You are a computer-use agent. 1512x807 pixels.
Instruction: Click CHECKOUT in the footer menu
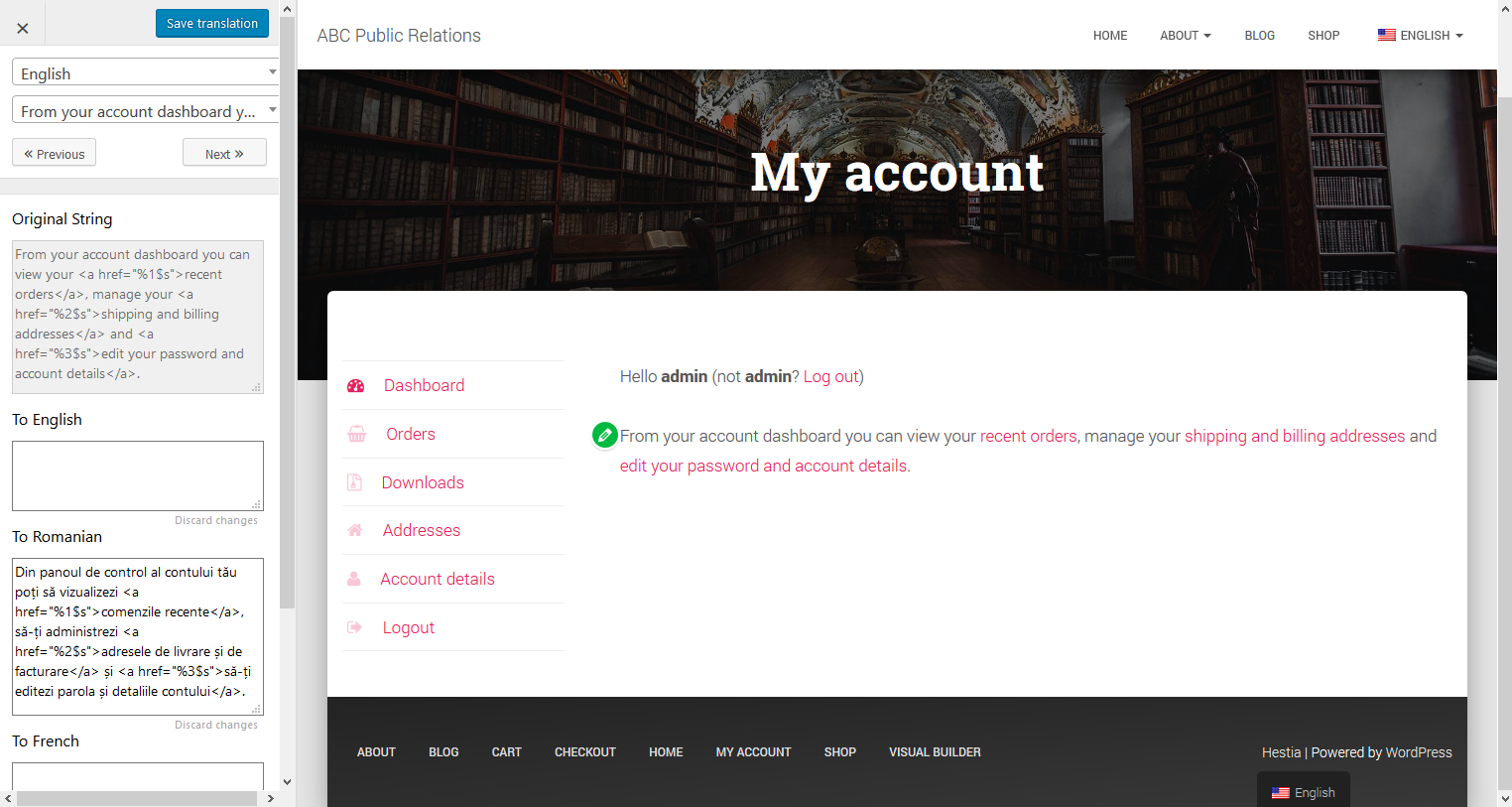click(585, 752)
